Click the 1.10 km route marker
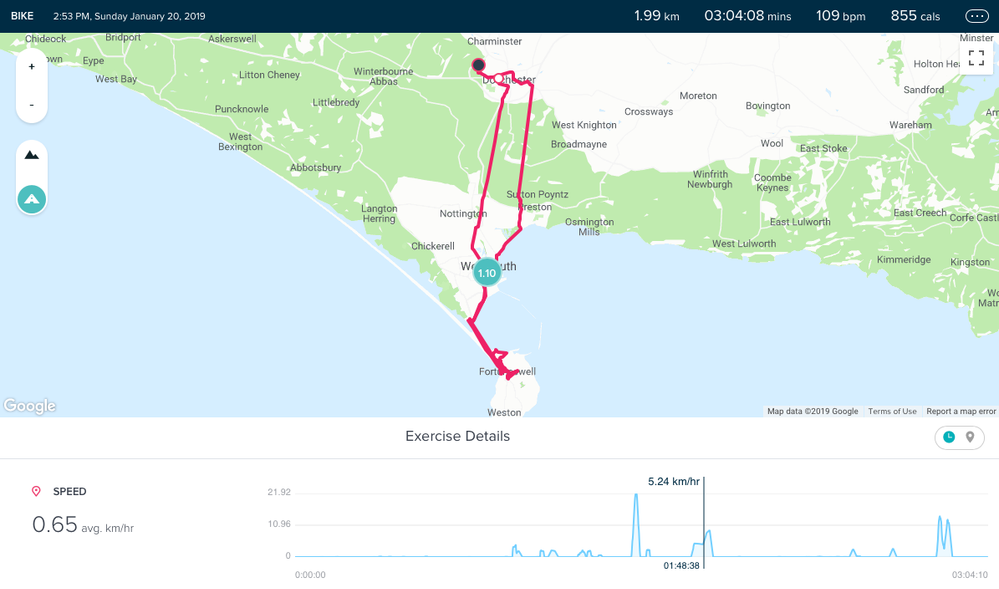999x589 pixels. (486, 273)
